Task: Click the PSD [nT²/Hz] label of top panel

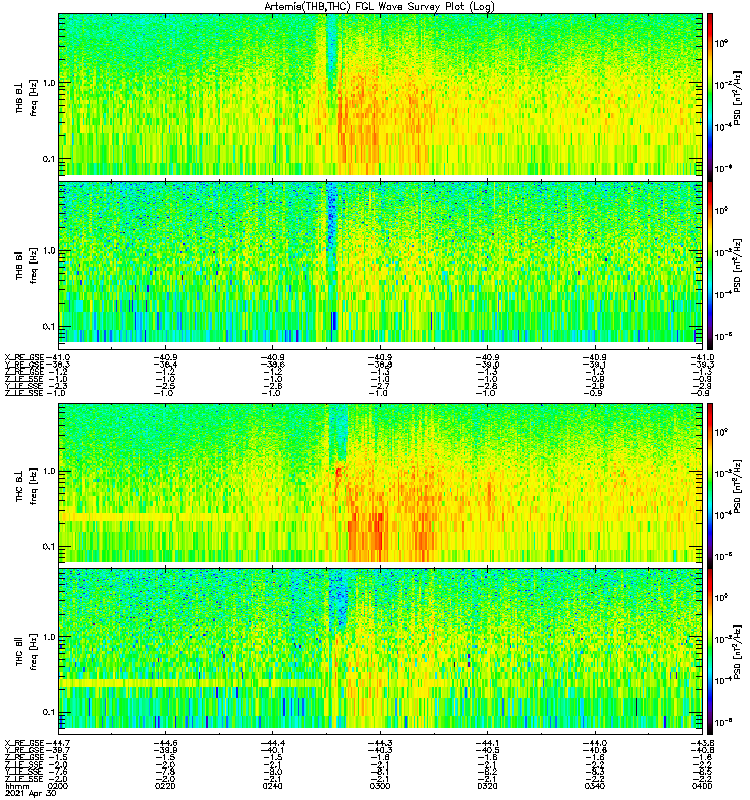Action: tap(737, 98)
